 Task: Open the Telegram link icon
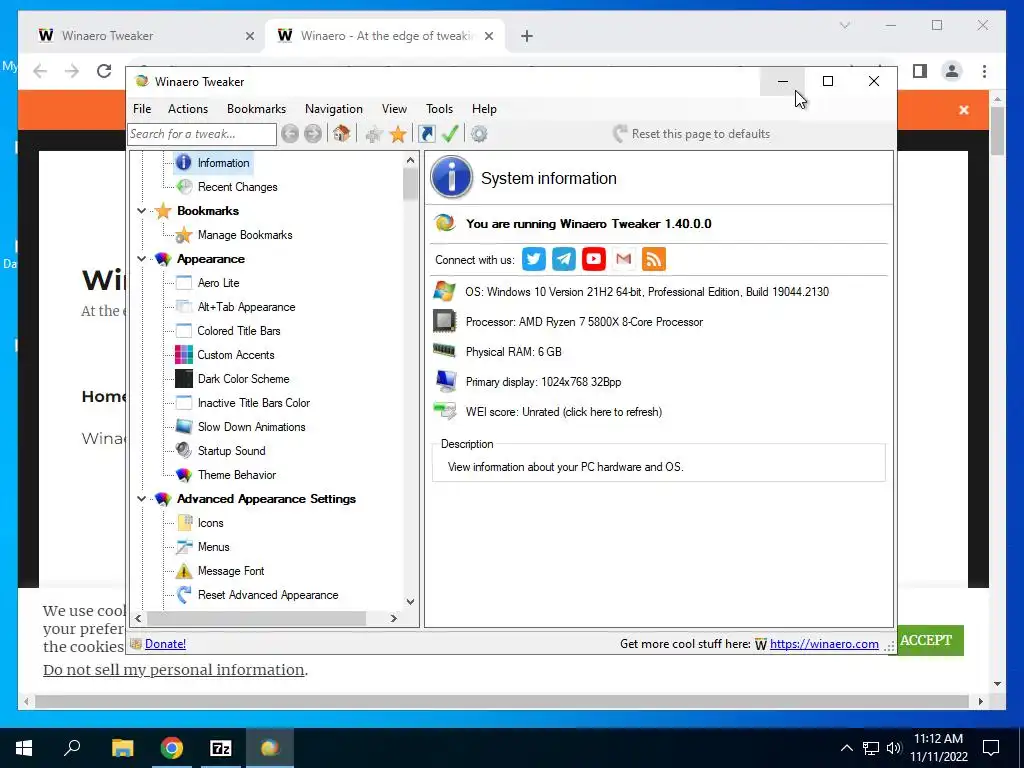coord(564,259)
